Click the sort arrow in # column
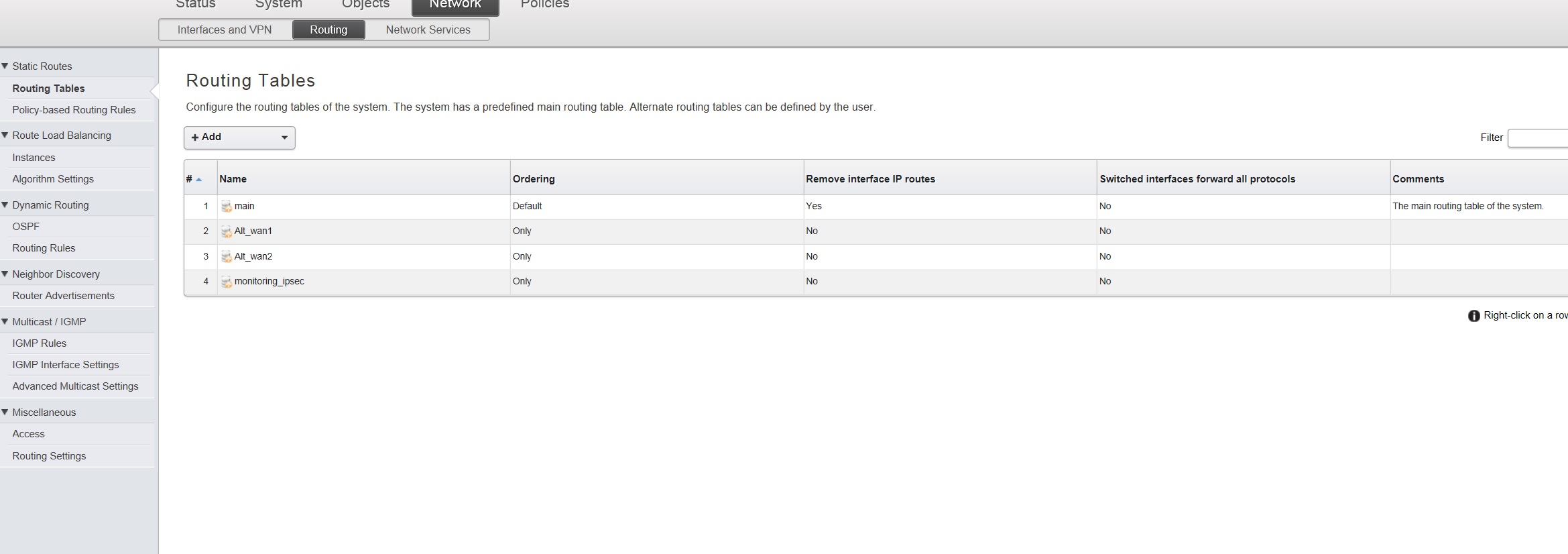The width and height of the screenshot is (1568, 554). click(x=199, y=180)
